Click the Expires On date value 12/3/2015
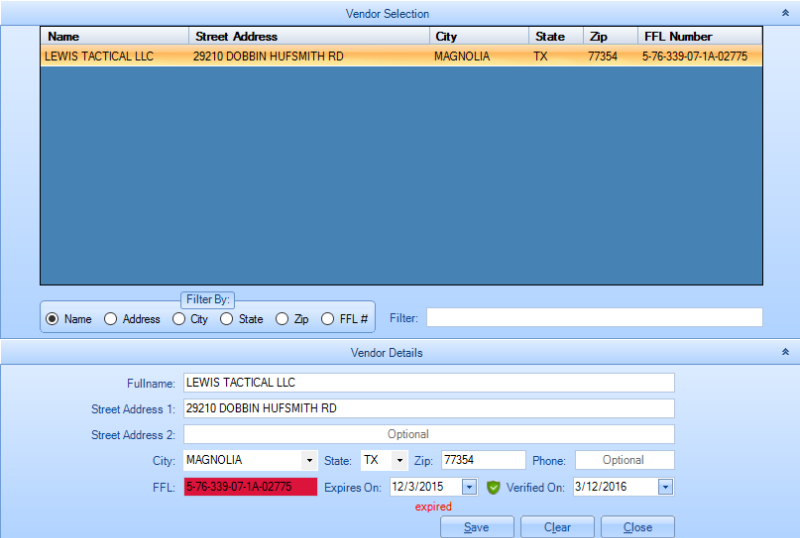This screenshot has width=800, height=538. tap(418, 487)
